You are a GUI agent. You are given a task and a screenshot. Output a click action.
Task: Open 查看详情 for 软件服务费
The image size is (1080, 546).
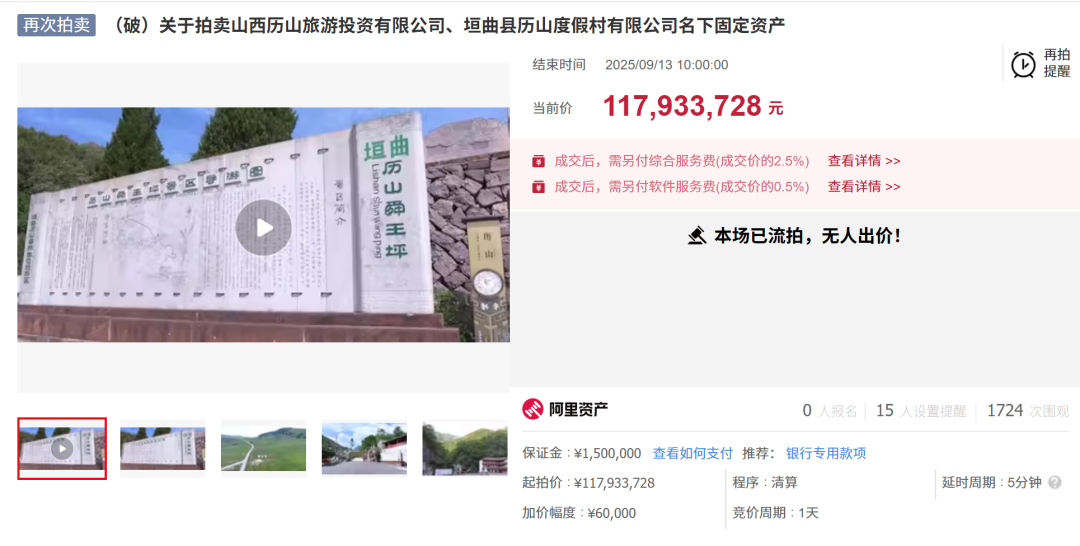[x=864, y=187]
